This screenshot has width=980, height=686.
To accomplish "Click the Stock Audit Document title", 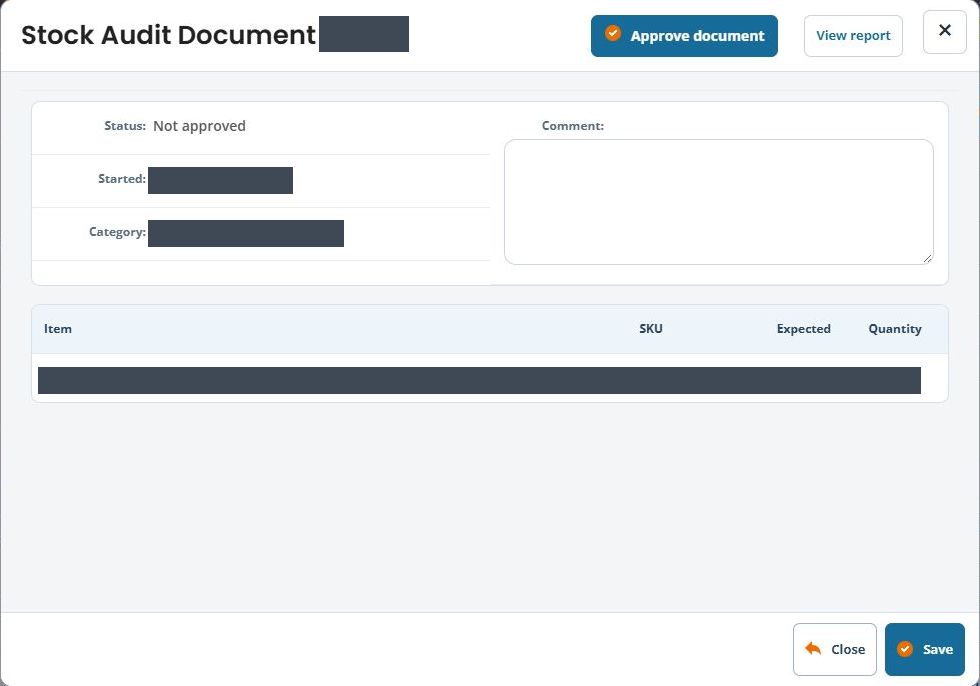I will pyautogui.click(x=168, y=35).
